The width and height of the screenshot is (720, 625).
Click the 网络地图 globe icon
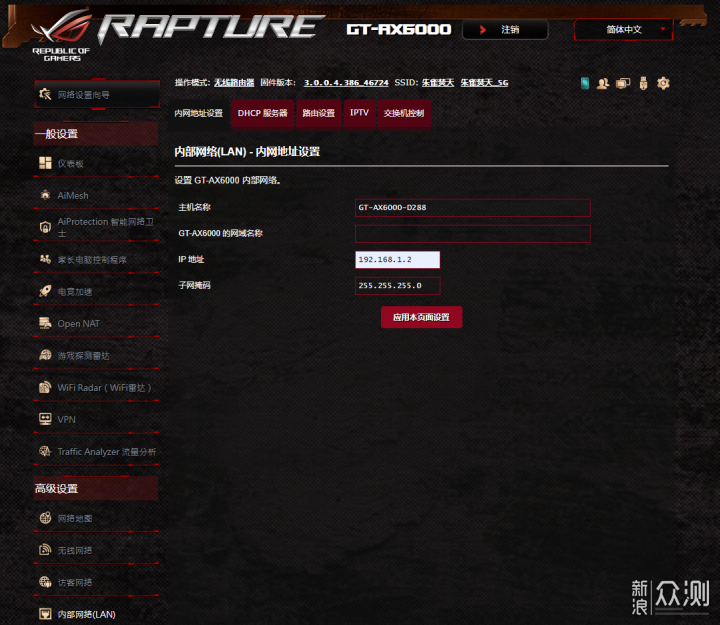[45, 518]
